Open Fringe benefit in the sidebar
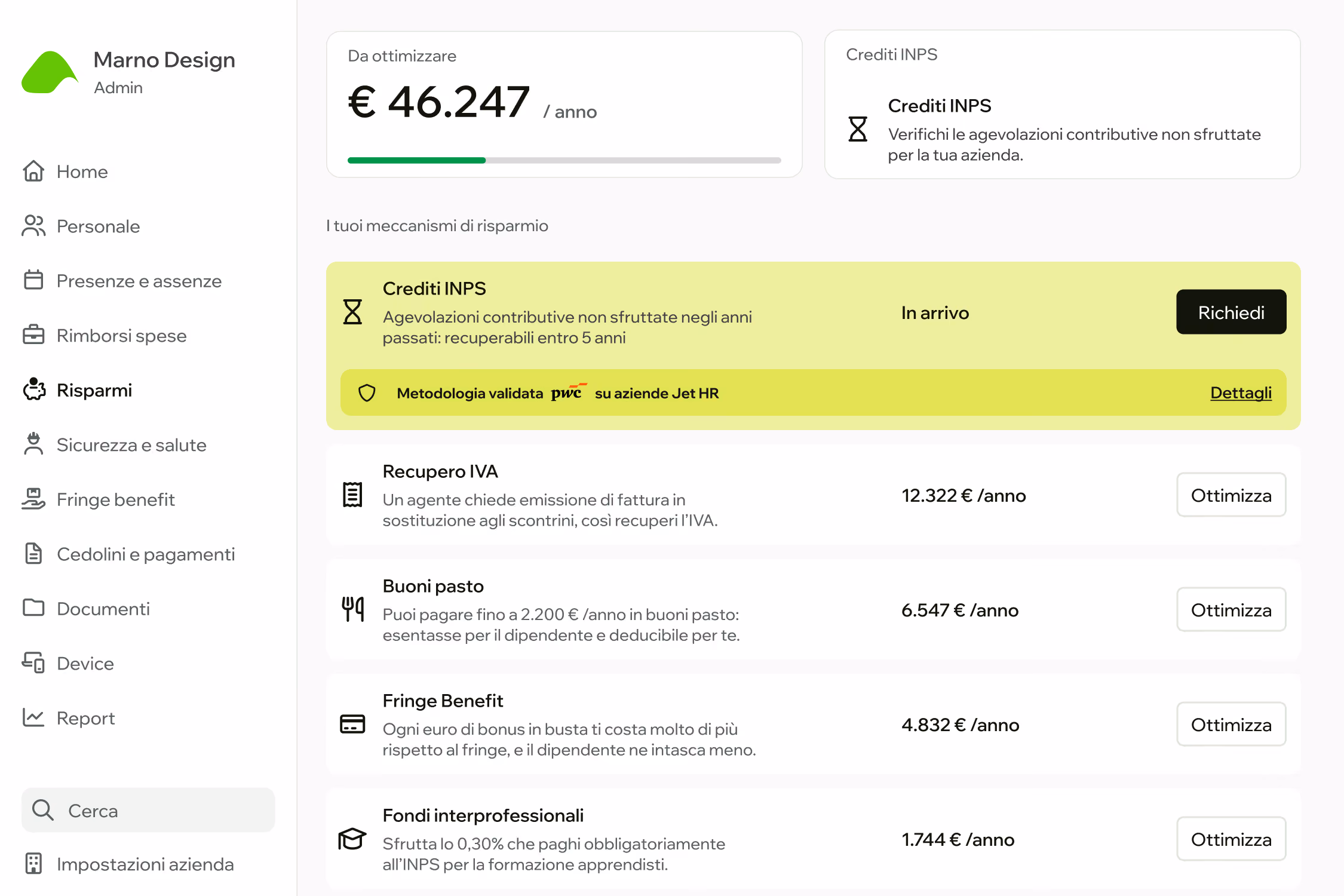 (x=116, y=499)
